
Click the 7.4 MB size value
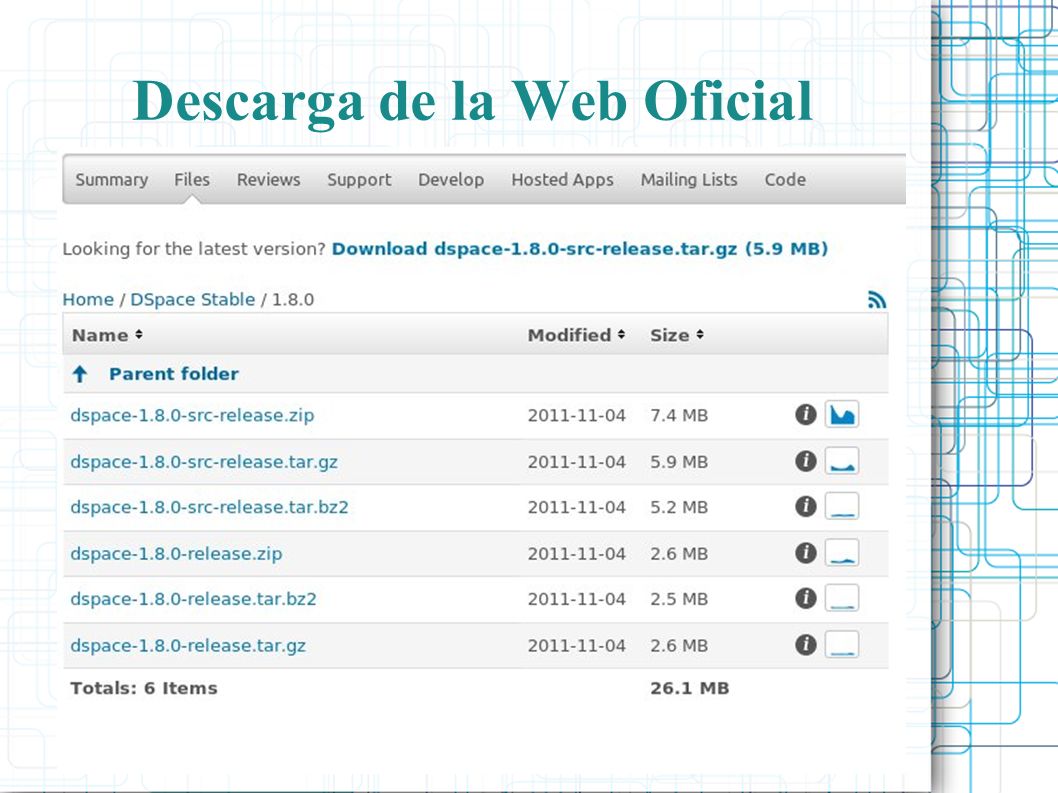tap(679, 415)
